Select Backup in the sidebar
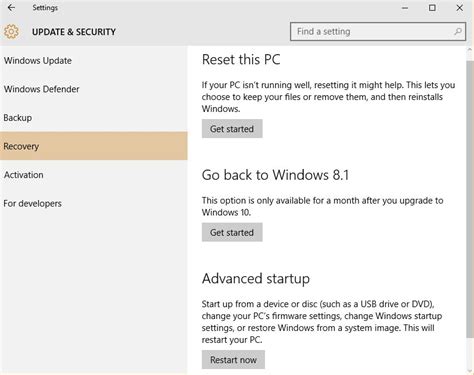The width and height of the screenshot is (474, 375). 94,118
